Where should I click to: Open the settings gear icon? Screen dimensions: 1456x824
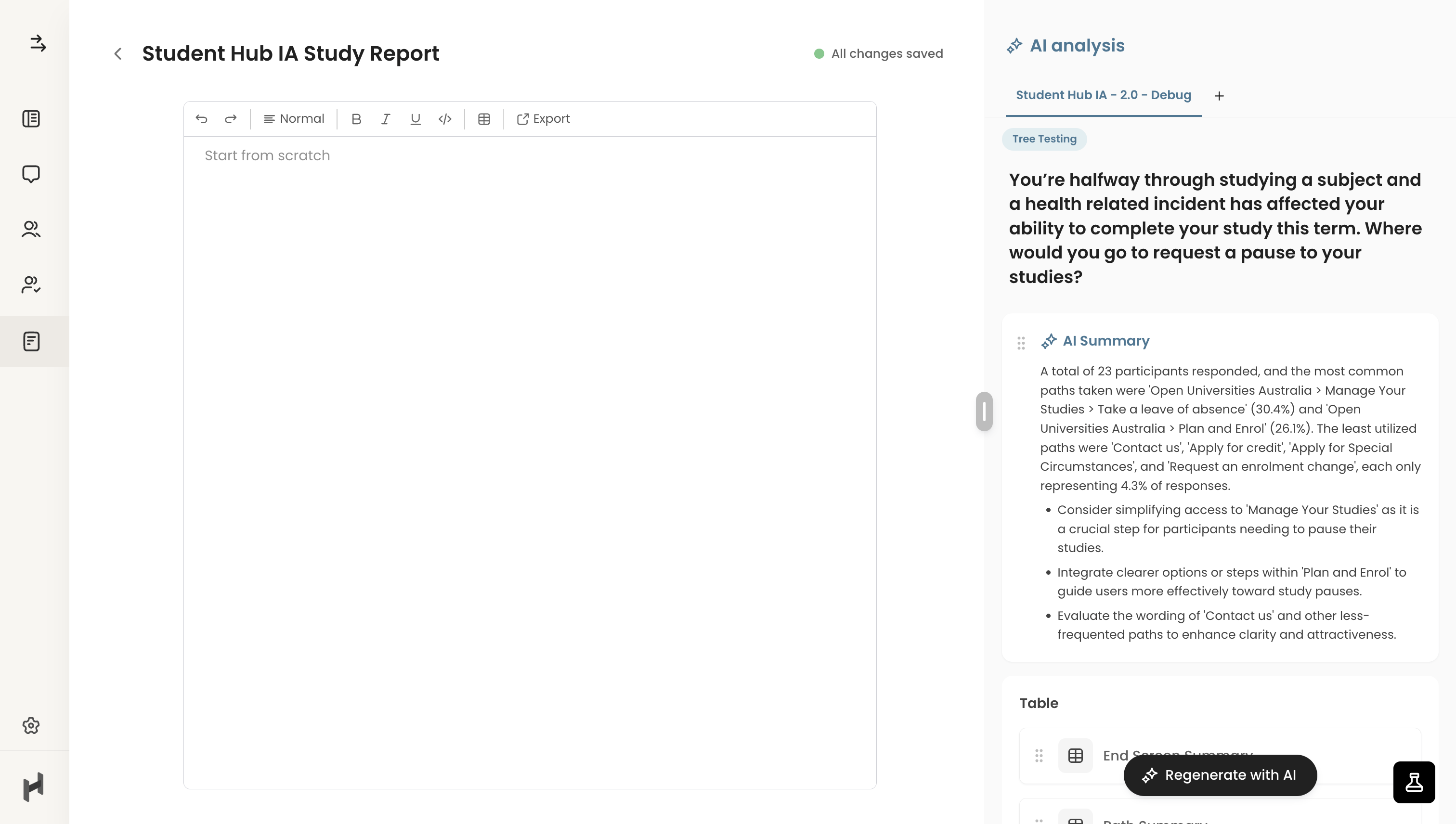(x=31, y=725)
